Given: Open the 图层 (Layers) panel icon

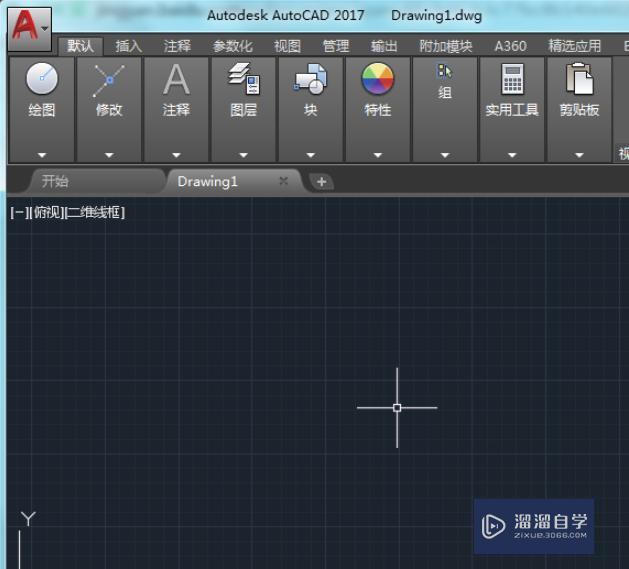Looking at the screenshot, I should [243, 79].
